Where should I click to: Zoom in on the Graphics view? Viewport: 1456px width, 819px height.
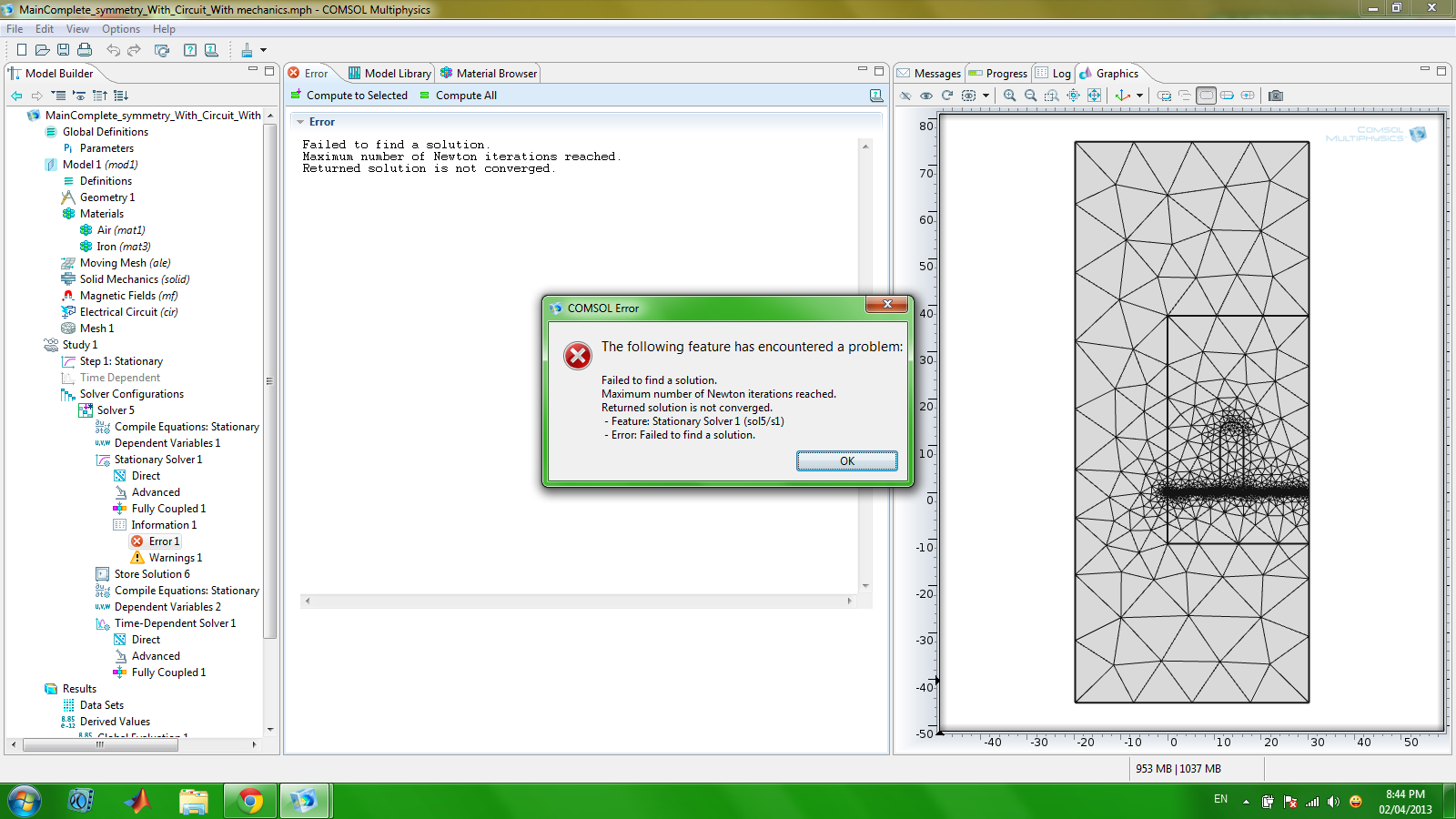click(1009, 96)
